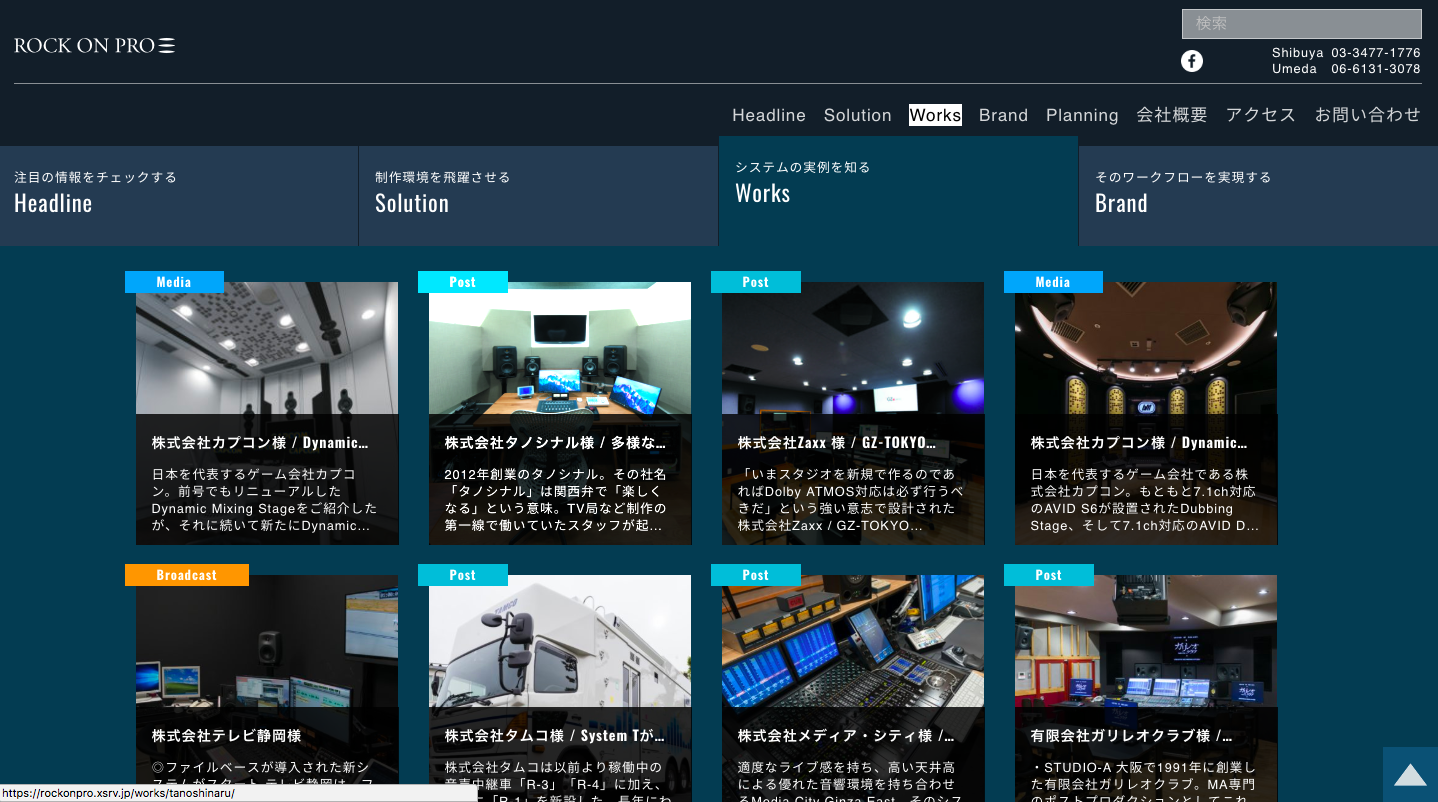Open Solution in the top navigation

pyautogui.click(x=857, y=115)
